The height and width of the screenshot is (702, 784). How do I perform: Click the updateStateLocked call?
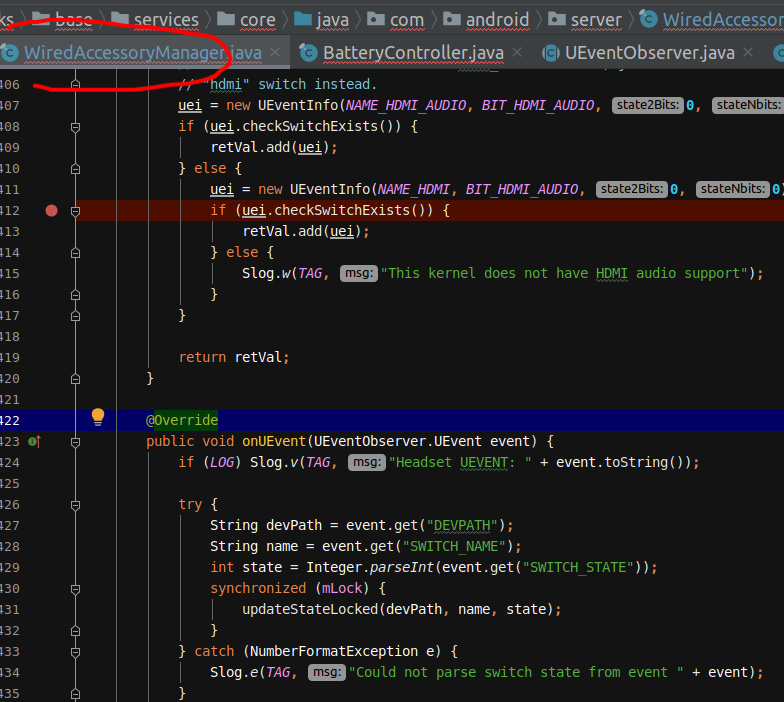pyautogui.click(x=310, y=609)
